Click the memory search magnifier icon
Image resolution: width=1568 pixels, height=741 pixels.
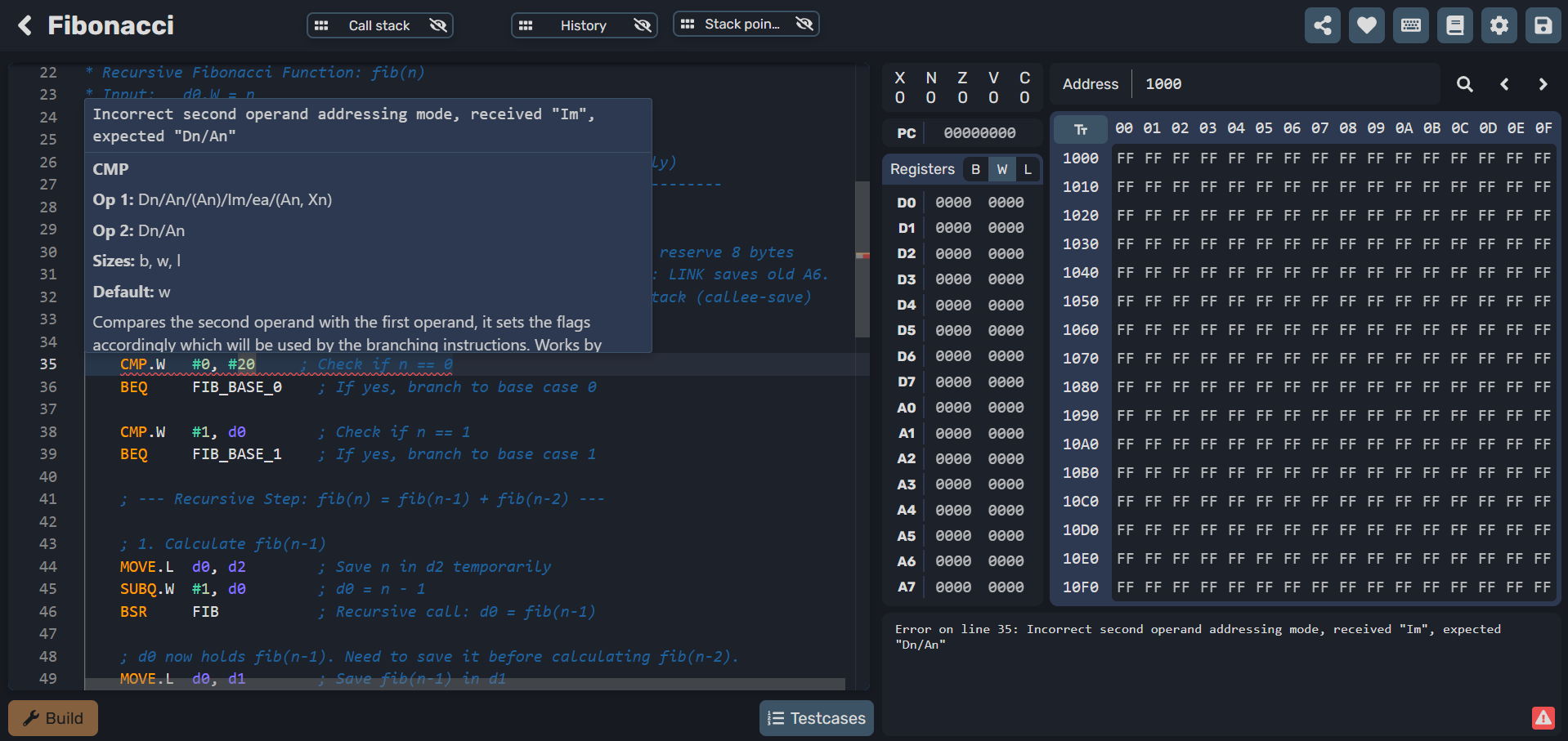pos(1465,84)
